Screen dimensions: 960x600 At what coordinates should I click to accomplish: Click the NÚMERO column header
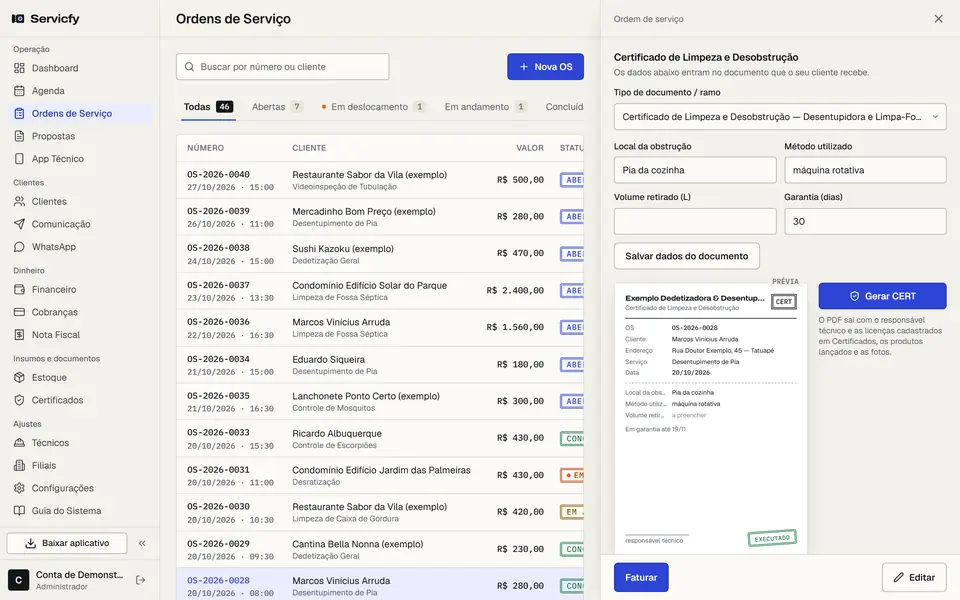[x=205, y=148]
